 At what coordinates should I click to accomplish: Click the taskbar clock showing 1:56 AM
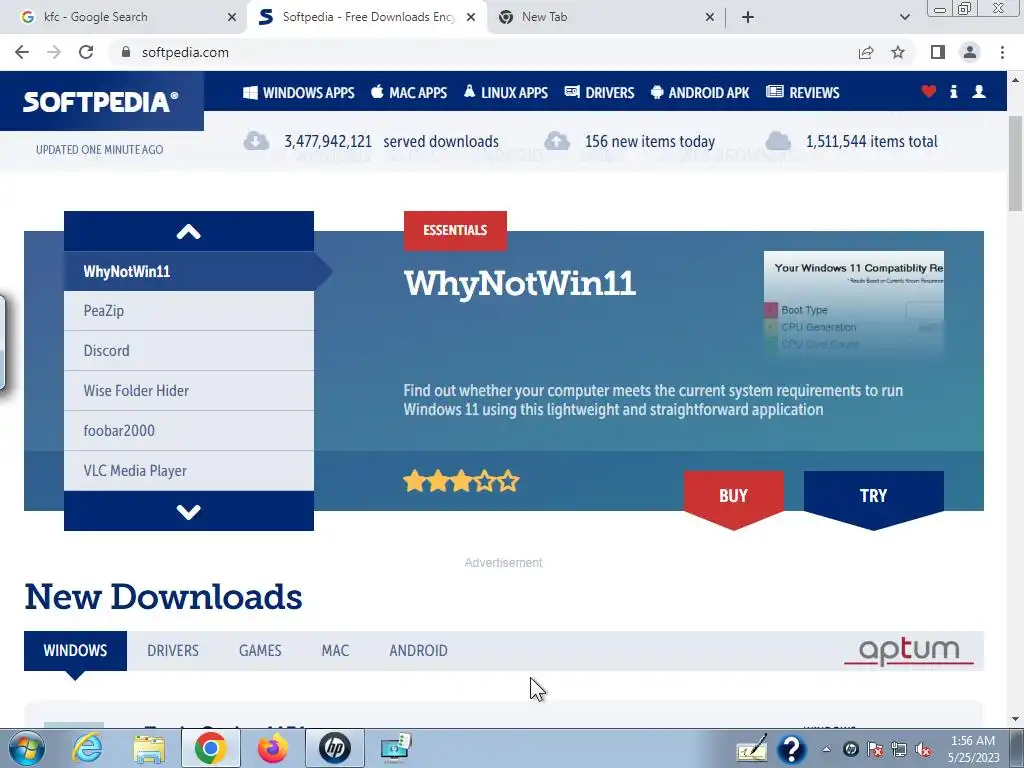pyautogui.click(x=973, y=749)
